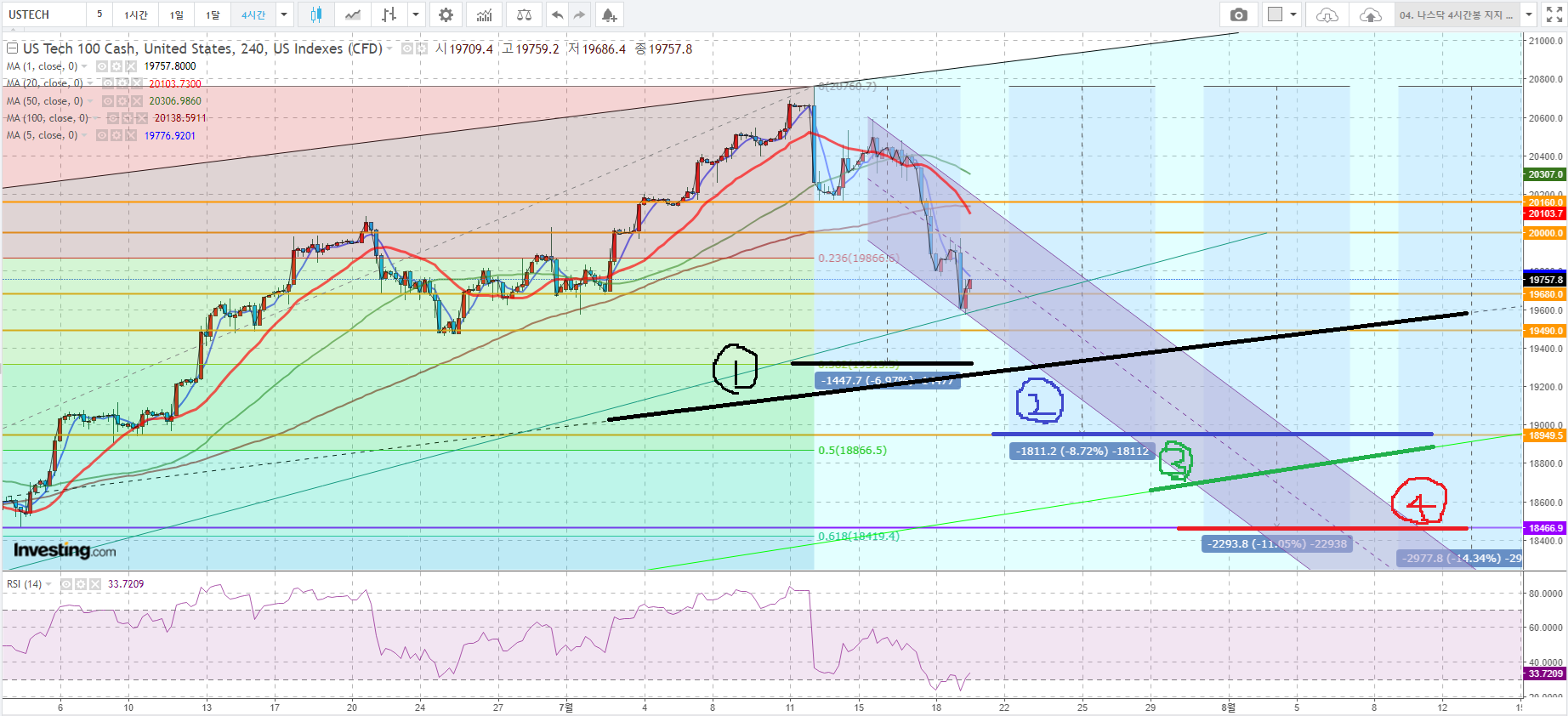This screenshot has height=716, width=1568.
Task: Remove the MA (20, close, 0) indicator
Action: 137,83
